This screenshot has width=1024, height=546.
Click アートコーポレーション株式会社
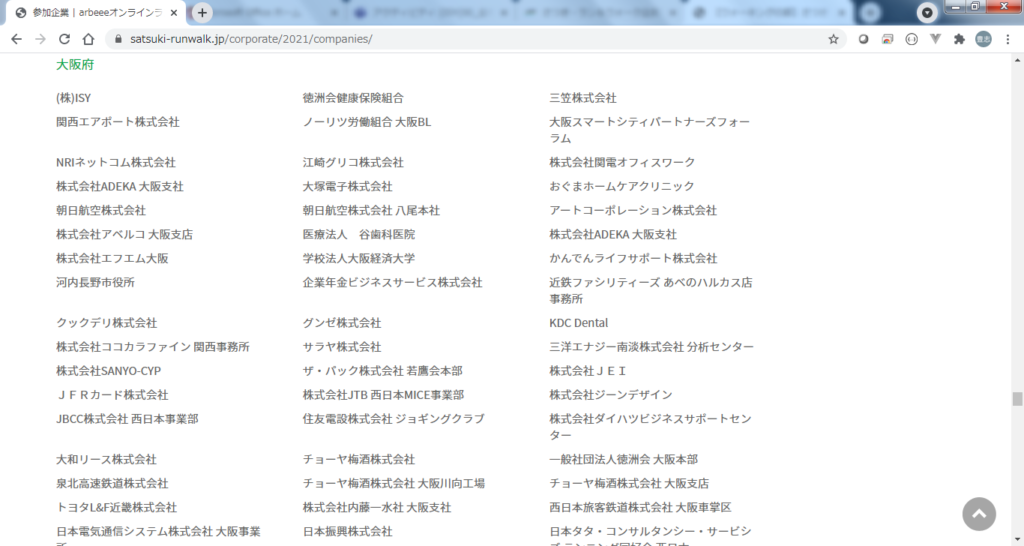(633, 210)
